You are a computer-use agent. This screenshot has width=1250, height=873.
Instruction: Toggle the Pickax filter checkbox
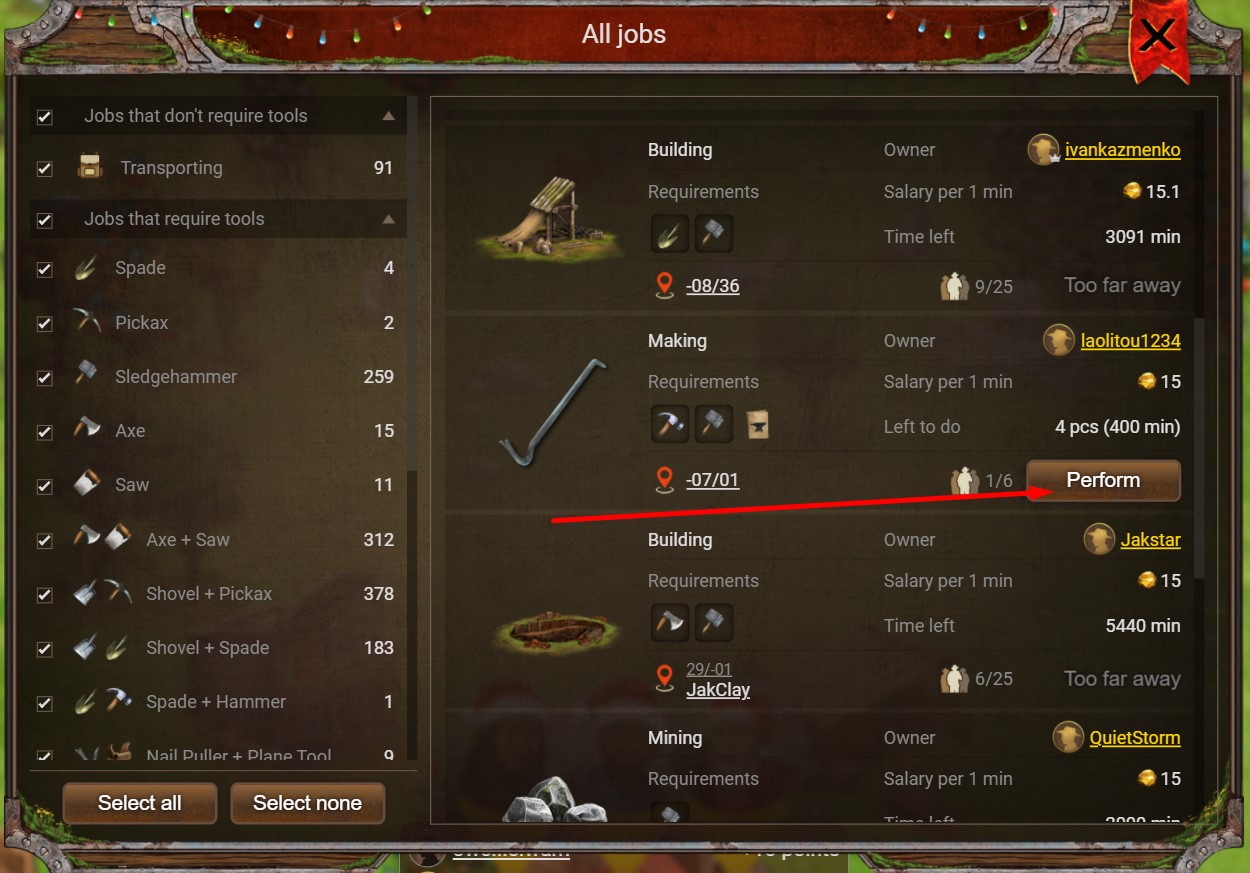(x=44, y=323)
